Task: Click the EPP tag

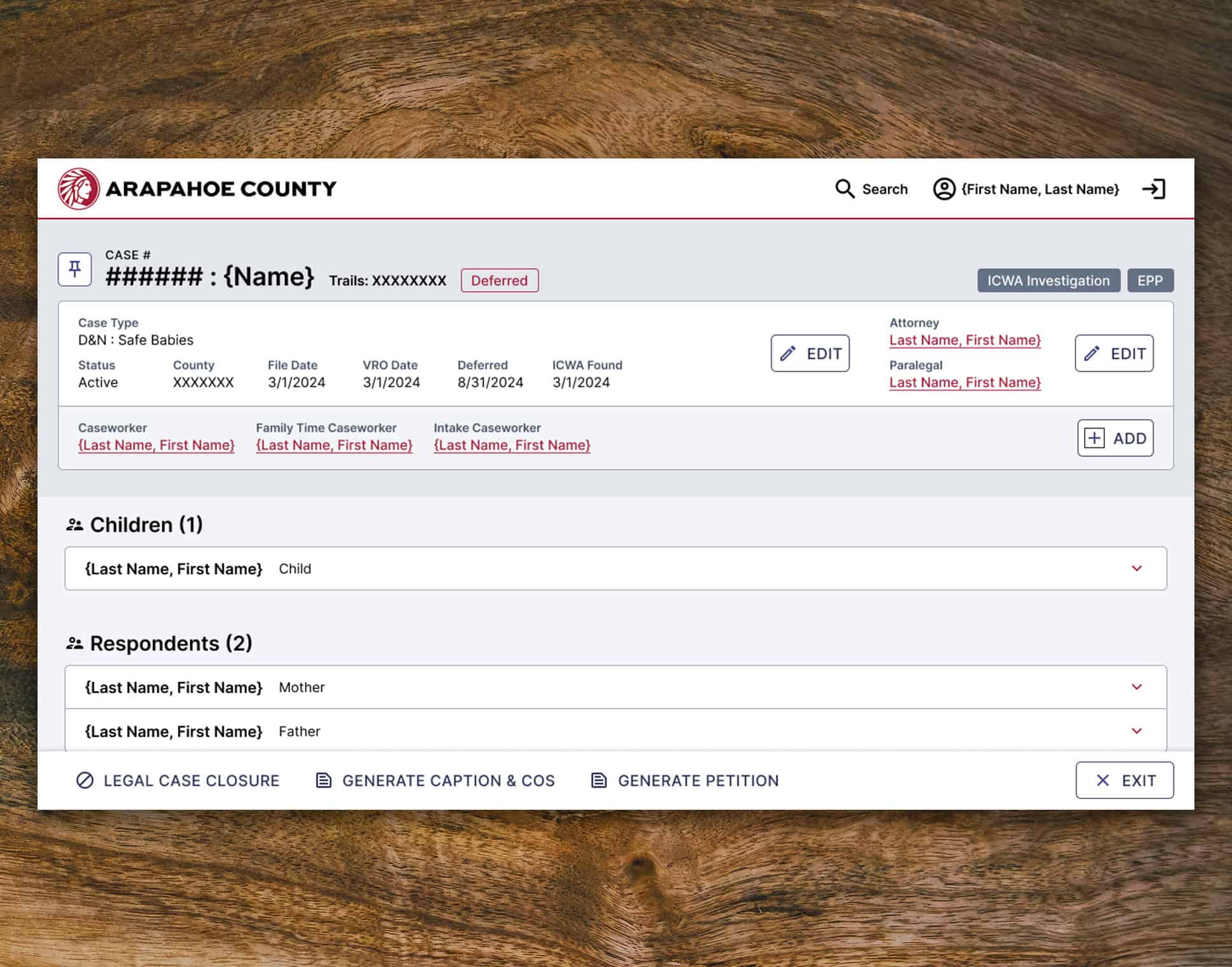Action: pos(1150,281)
